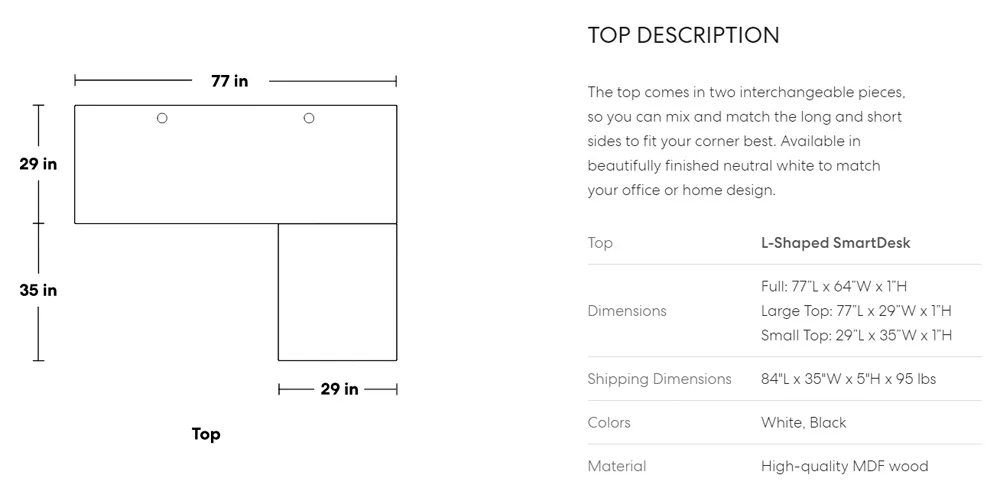The height and width of the screenshot is (501, 1000).
Task: Click the small lower desk top shape
Action: (x=337, y=292)
